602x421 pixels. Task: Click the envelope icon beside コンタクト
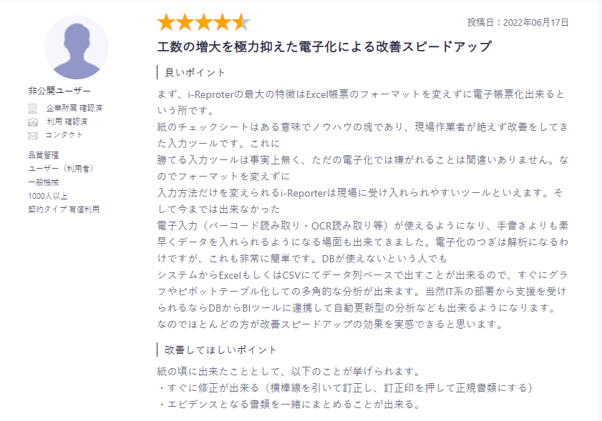click(33, 135)
